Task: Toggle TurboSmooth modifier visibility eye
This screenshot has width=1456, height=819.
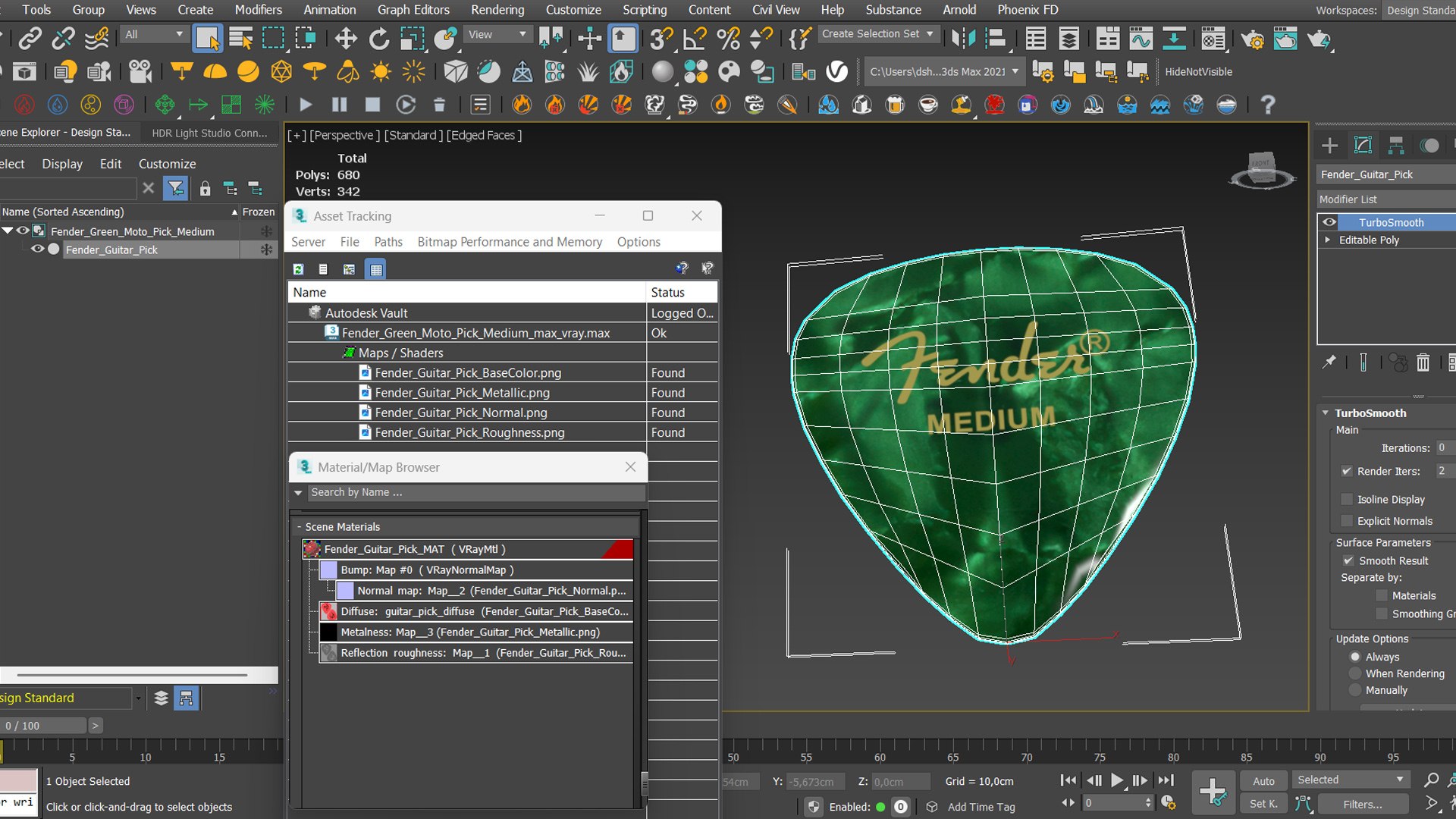Action: (1329, 222)
